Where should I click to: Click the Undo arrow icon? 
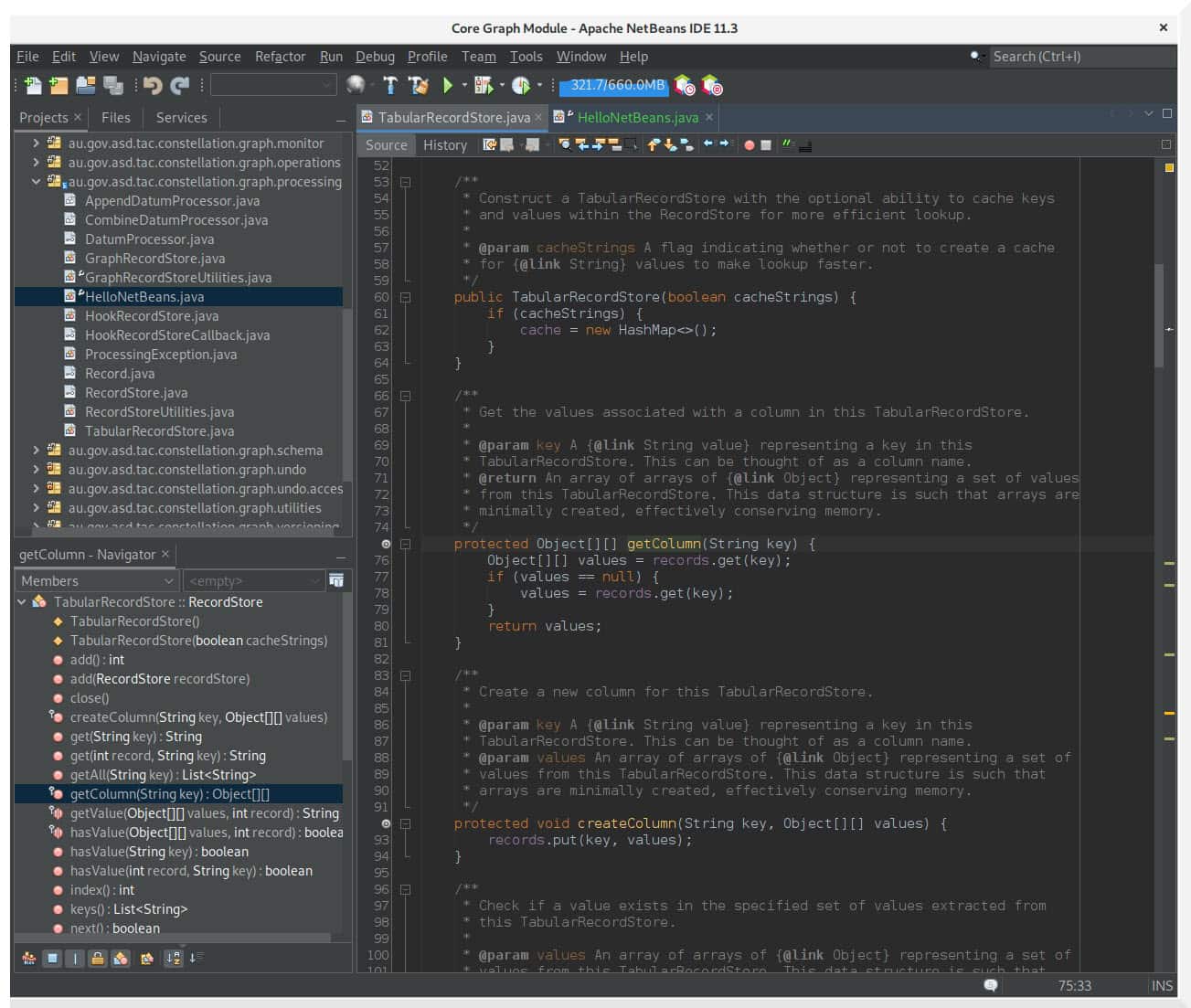point(152,85)
